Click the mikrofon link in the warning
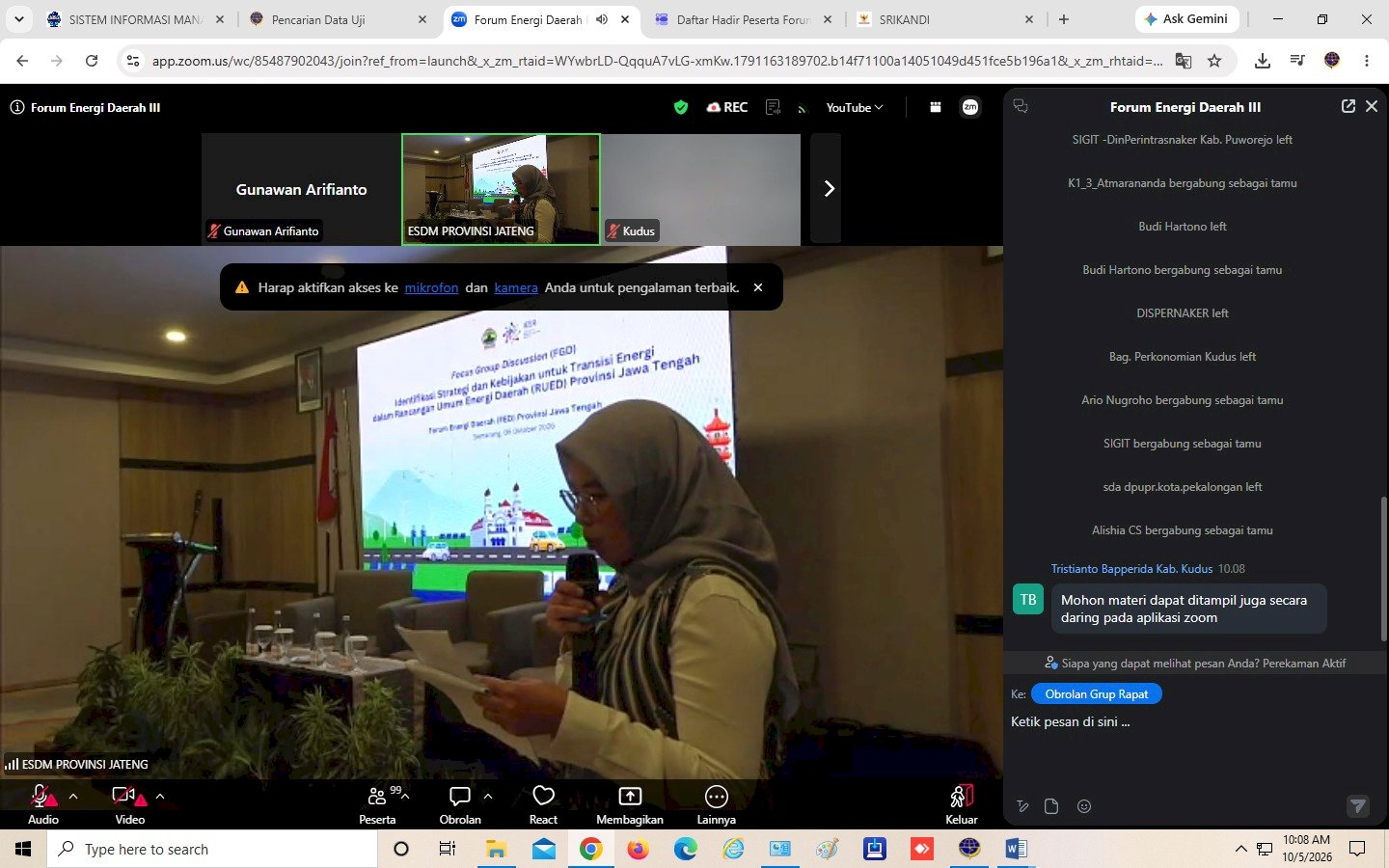Viewport: 1389px width, 868px height. 431,287
